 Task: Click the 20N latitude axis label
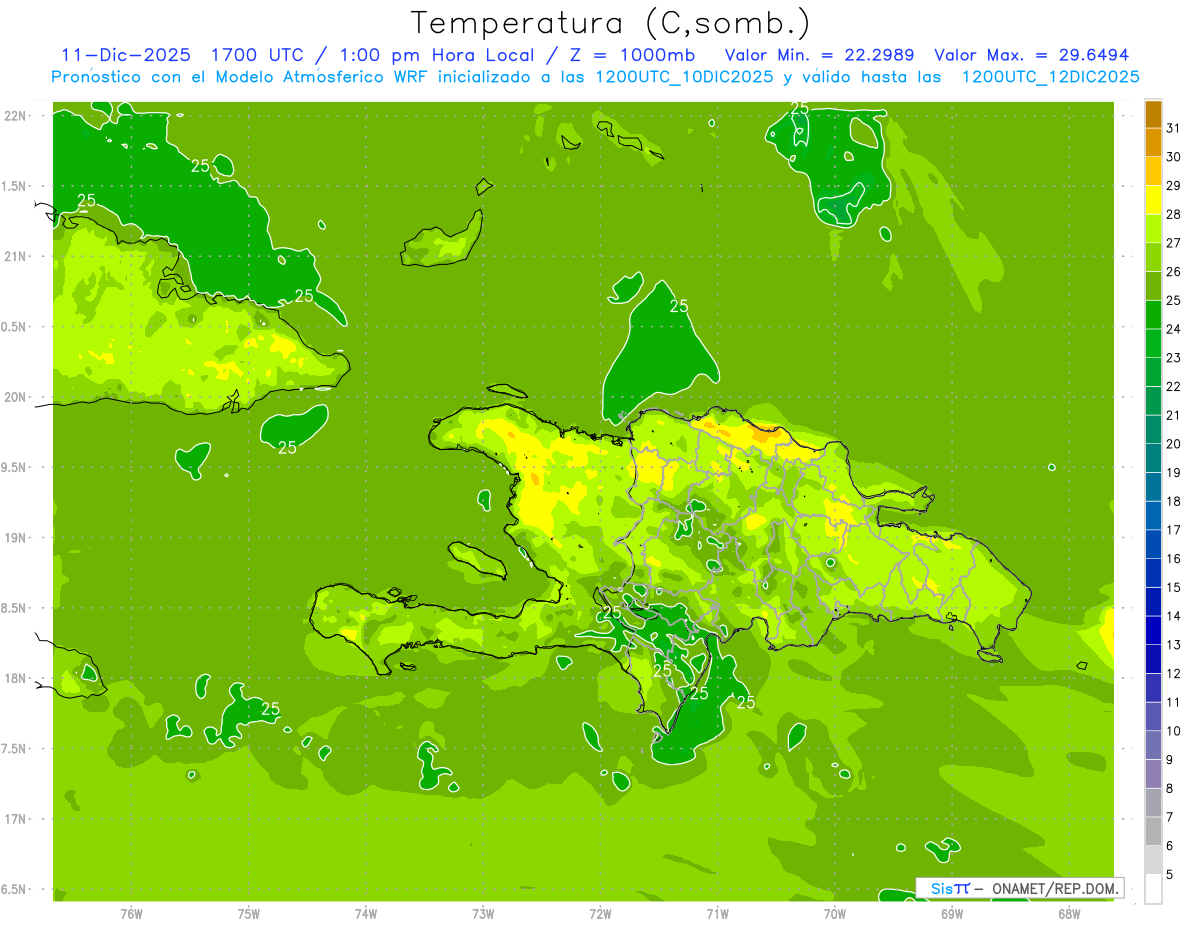coord(15,398)
